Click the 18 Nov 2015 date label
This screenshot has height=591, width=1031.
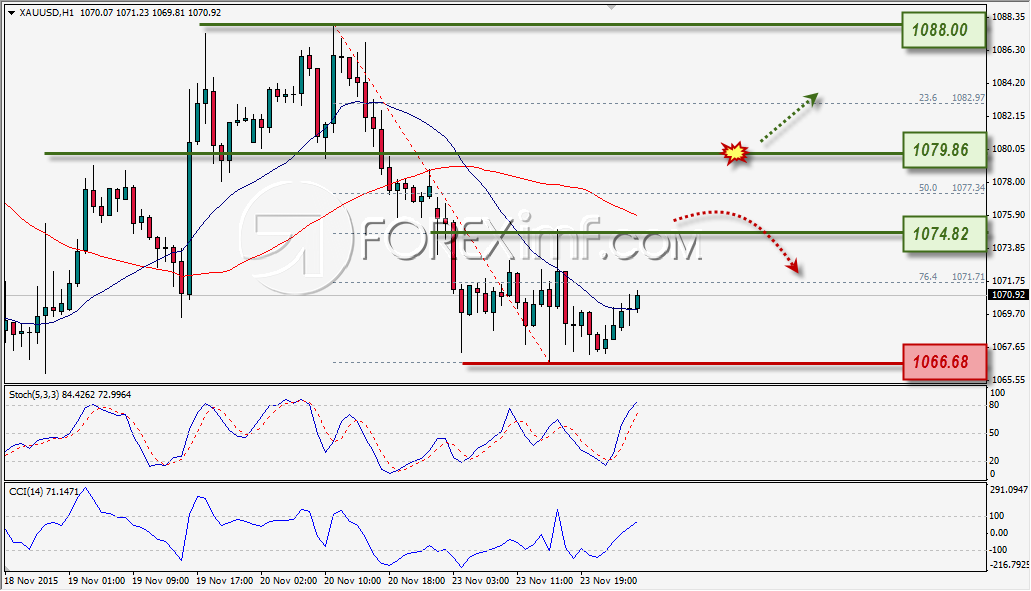[x=32, y=580]
